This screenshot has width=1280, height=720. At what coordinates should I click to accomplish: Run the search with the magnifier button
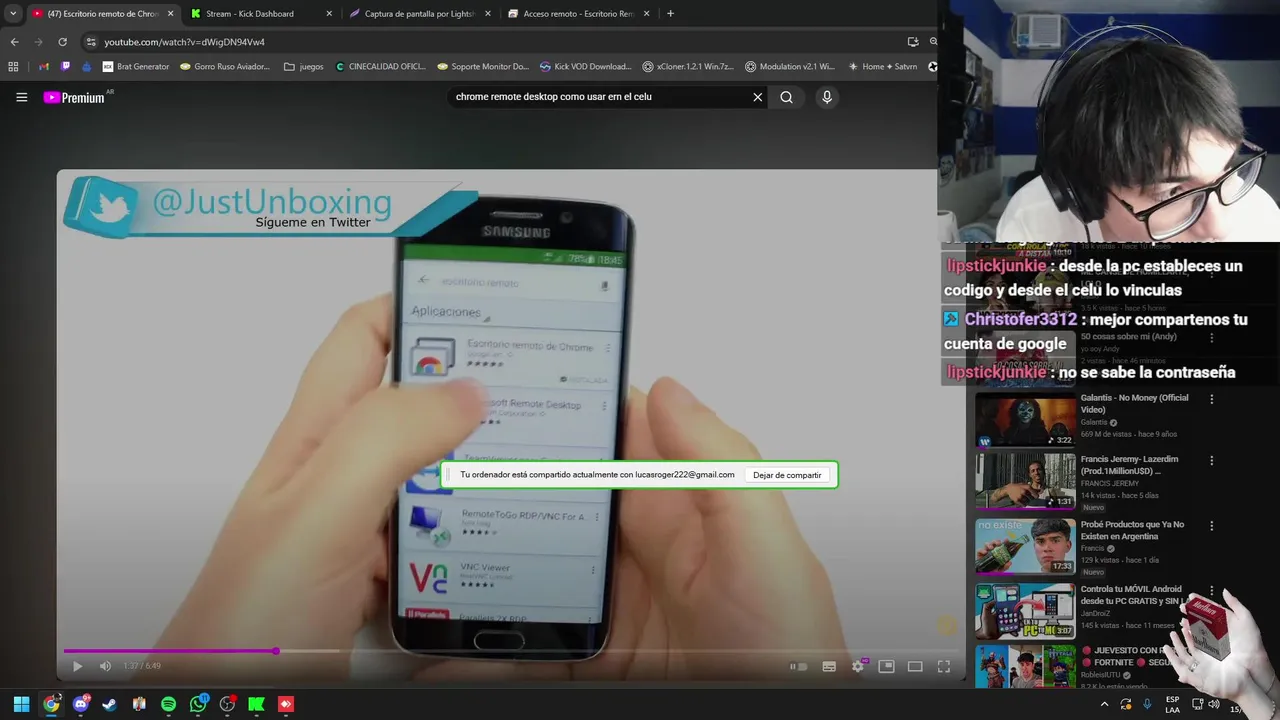pyautogui.click(x=786, y=97)
